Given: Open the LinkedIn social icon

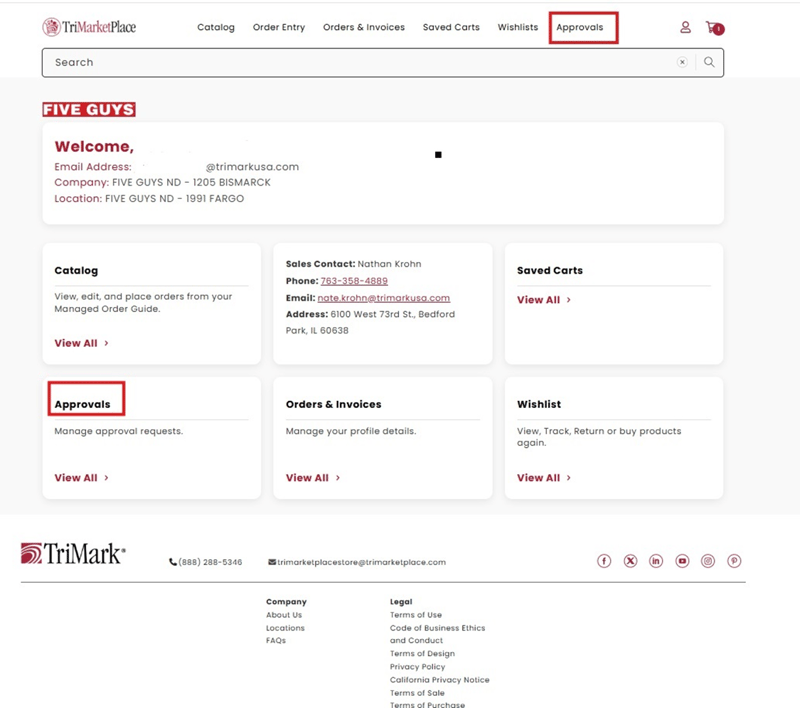Looking at the screenshot, I should (656, 561).
